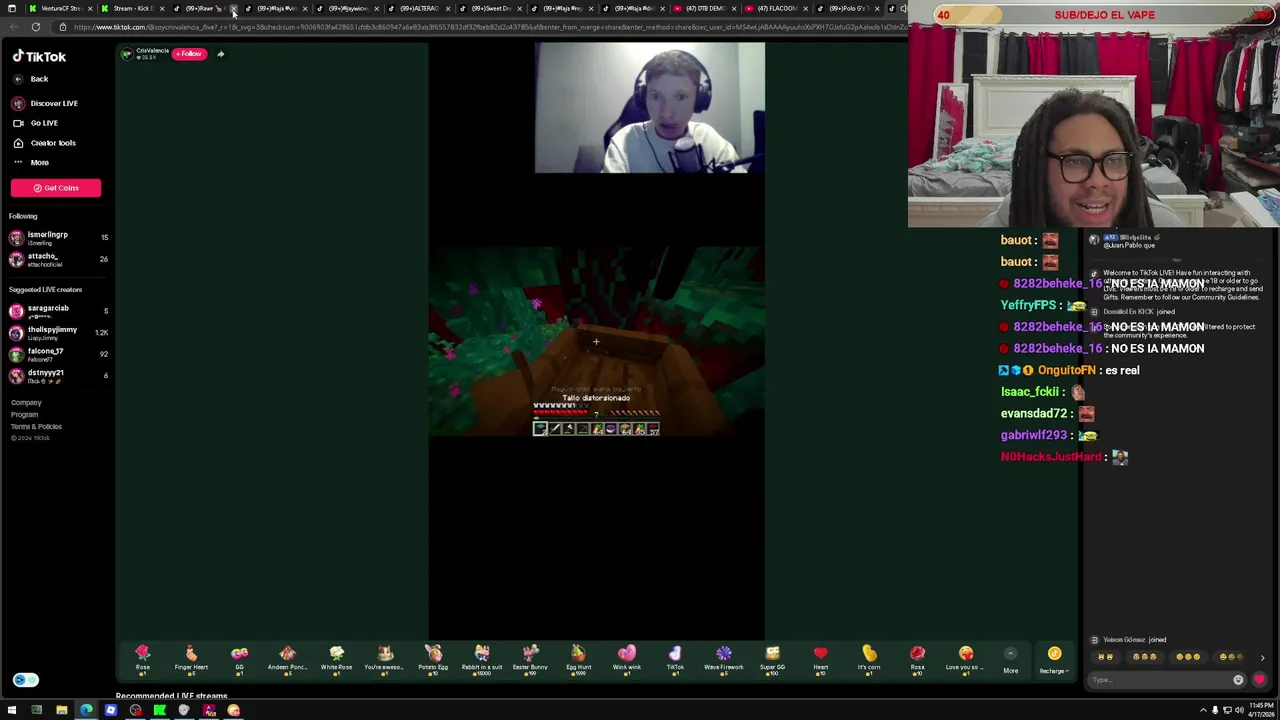The width and height of the screenshot is (1280, 720).
Task: Open the Windows Start button
Action: [11, 710]
